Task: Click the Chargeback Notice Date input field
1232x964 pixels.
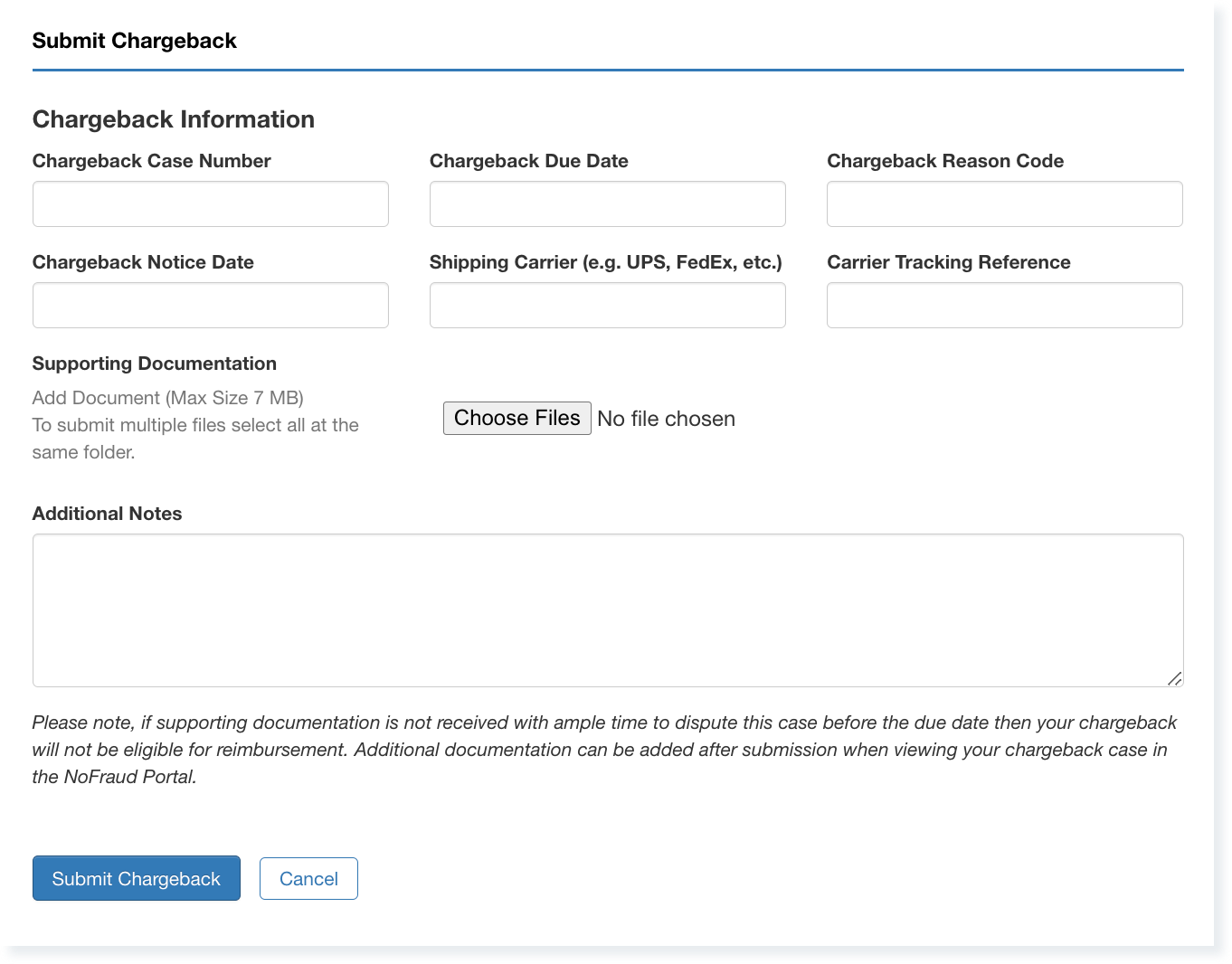Action: pos(210,305)
